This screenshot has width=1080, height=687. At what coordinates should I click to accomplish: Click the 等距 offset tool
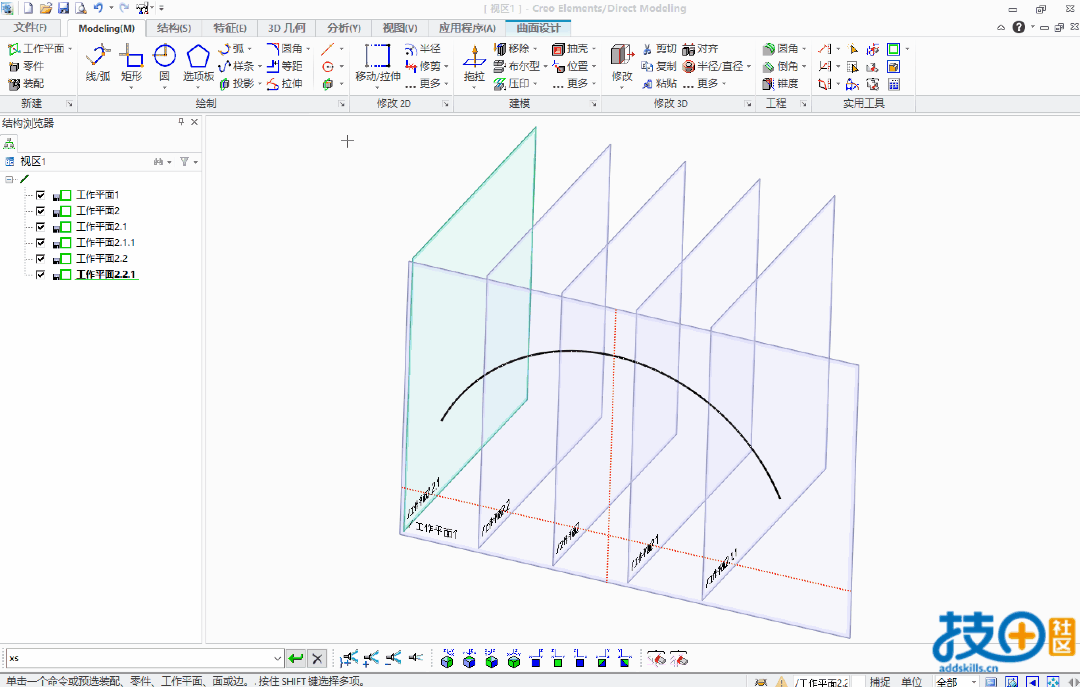[284, 66]
